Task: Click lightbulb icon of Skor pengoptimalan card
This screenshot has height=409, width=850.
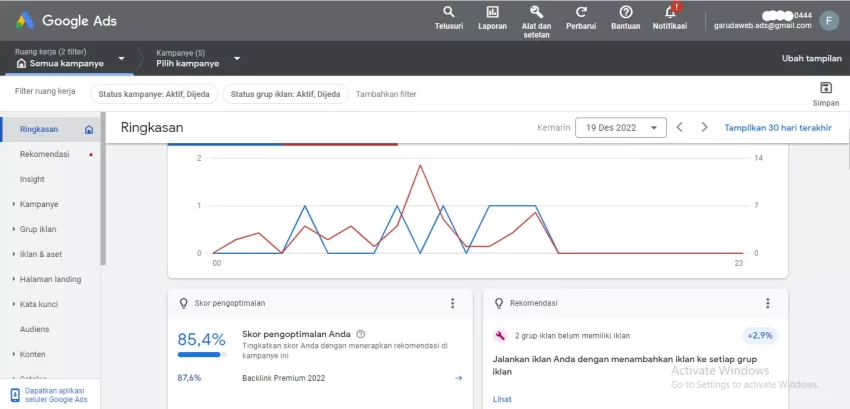Action: click(x=183, y=303)
